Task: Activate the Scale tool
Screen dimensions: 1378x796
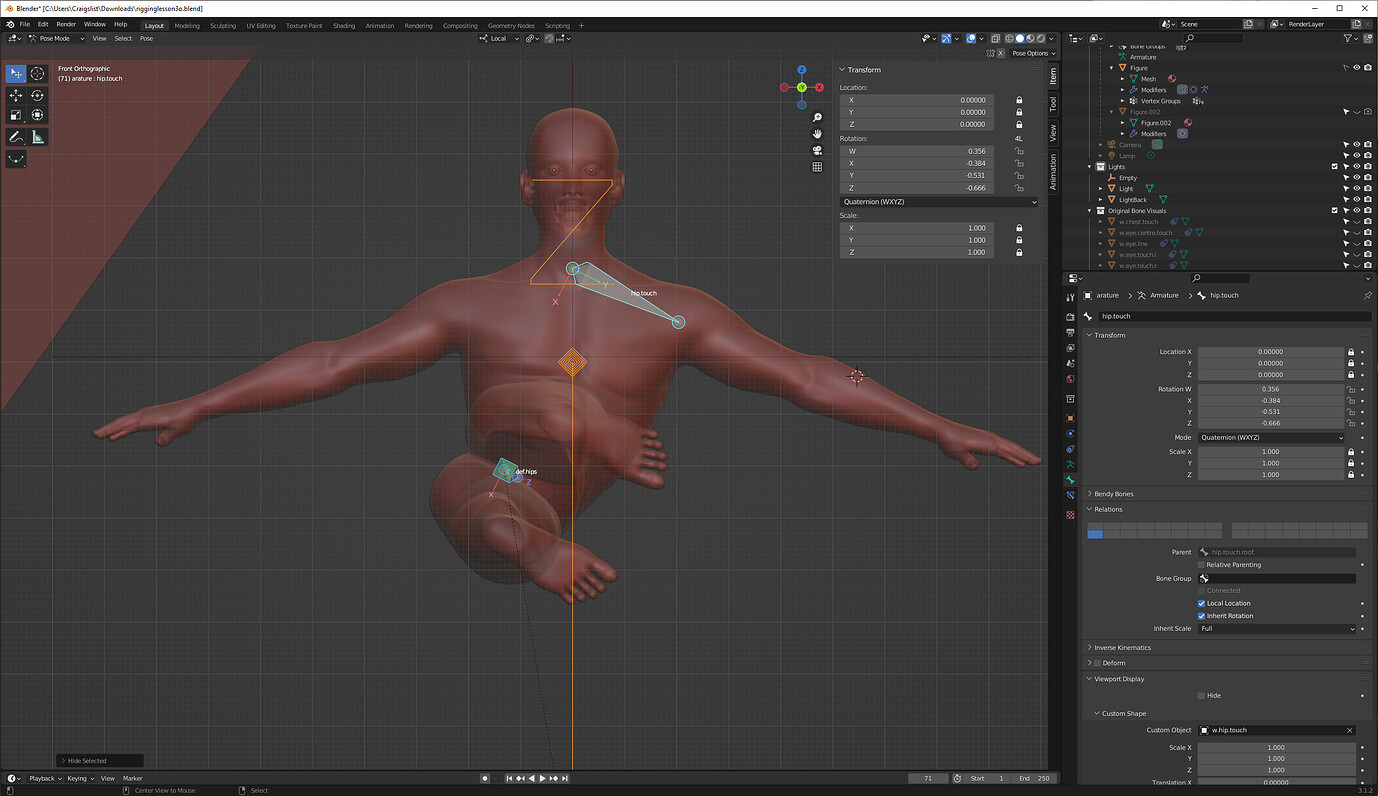Action: [x=16, y=115]
